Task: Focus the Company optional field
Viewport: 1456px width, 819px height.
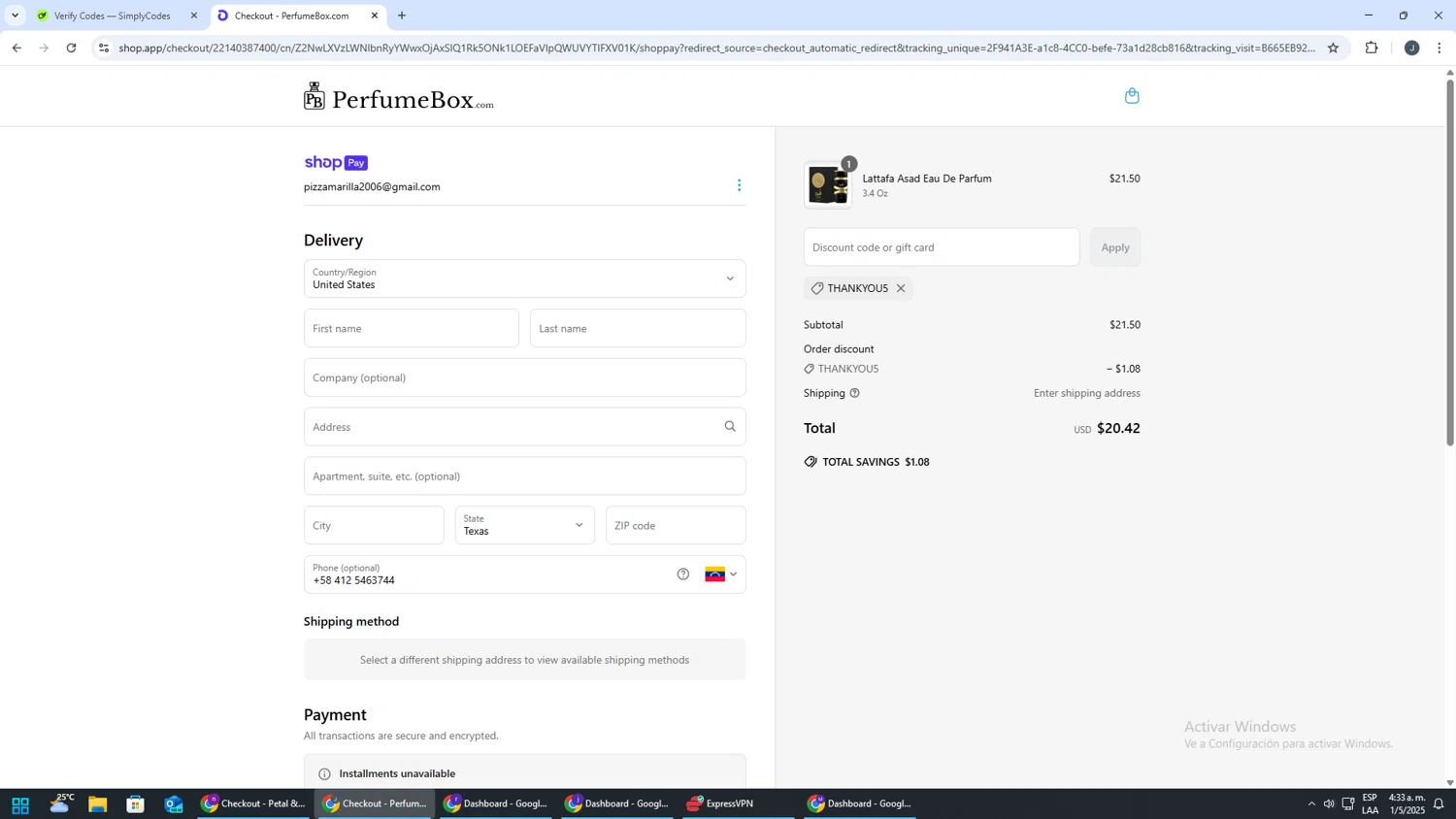Action: 525,377
